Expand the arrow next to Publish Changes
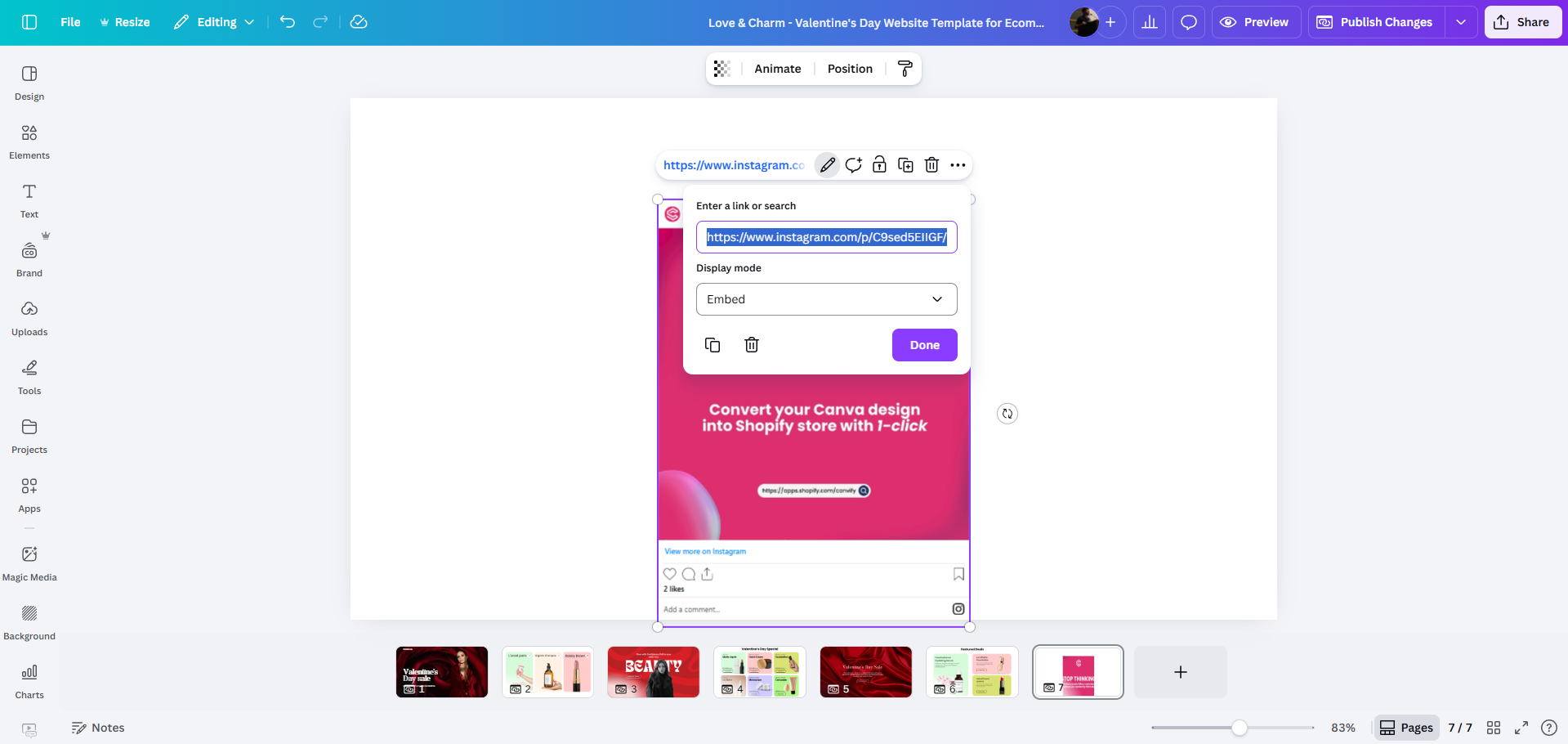Screen dimensions: 1568x744 pos(1461,22)
